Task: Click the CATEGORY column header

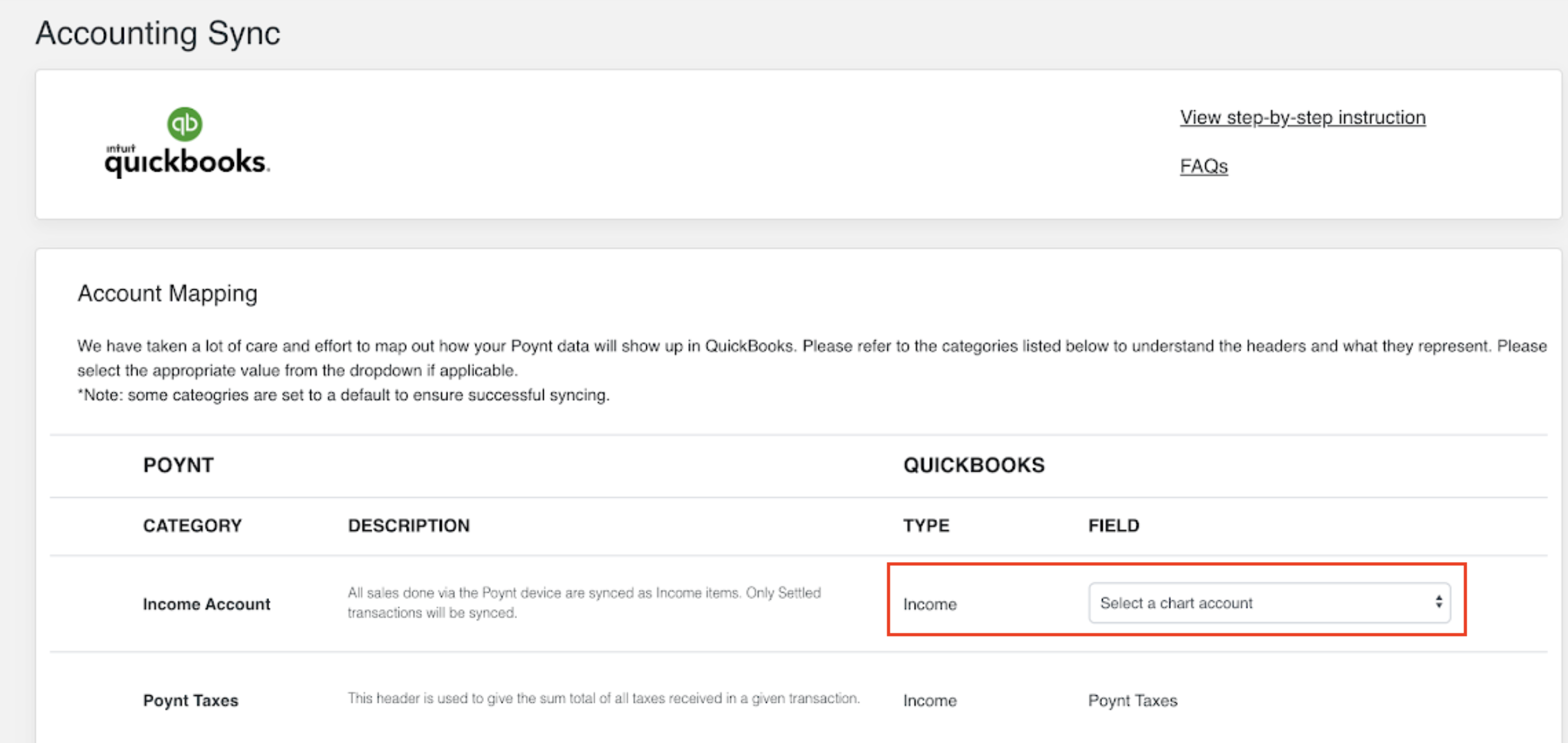Action: (192, 526)
